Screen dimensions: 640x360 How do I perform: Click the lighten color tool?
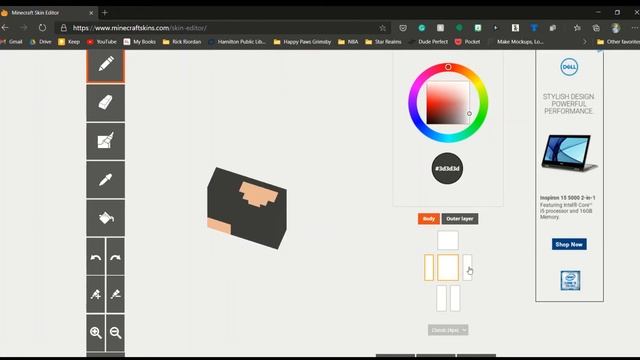[x=96, y=294]
